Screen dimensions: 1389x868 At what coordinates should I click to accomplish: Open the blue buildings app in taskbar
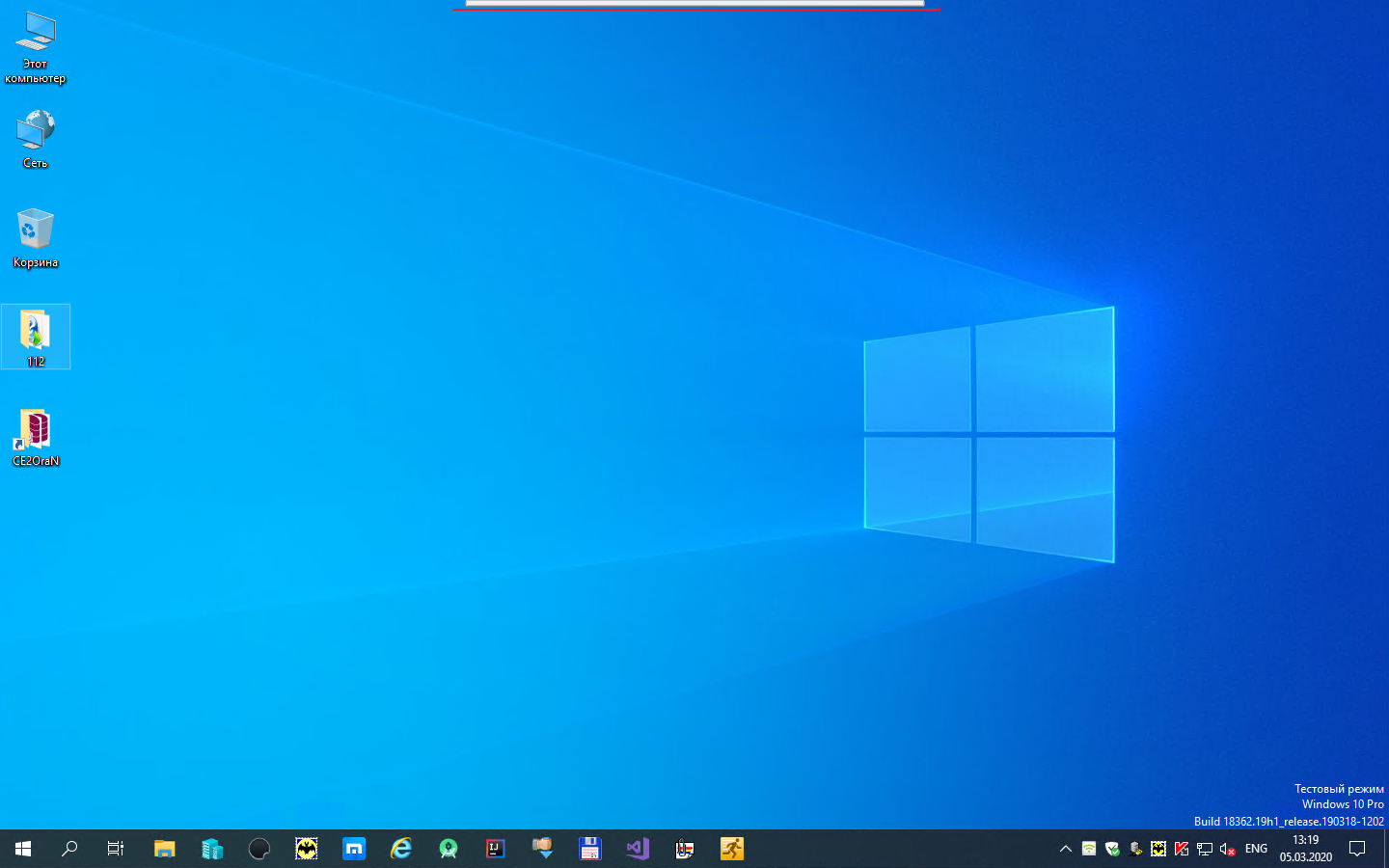coord(211,849)
